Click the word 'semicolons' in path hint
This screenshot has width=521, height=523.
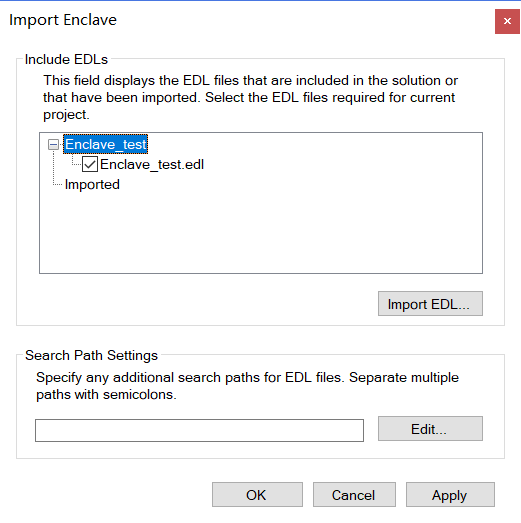click(x=139, y=395)
